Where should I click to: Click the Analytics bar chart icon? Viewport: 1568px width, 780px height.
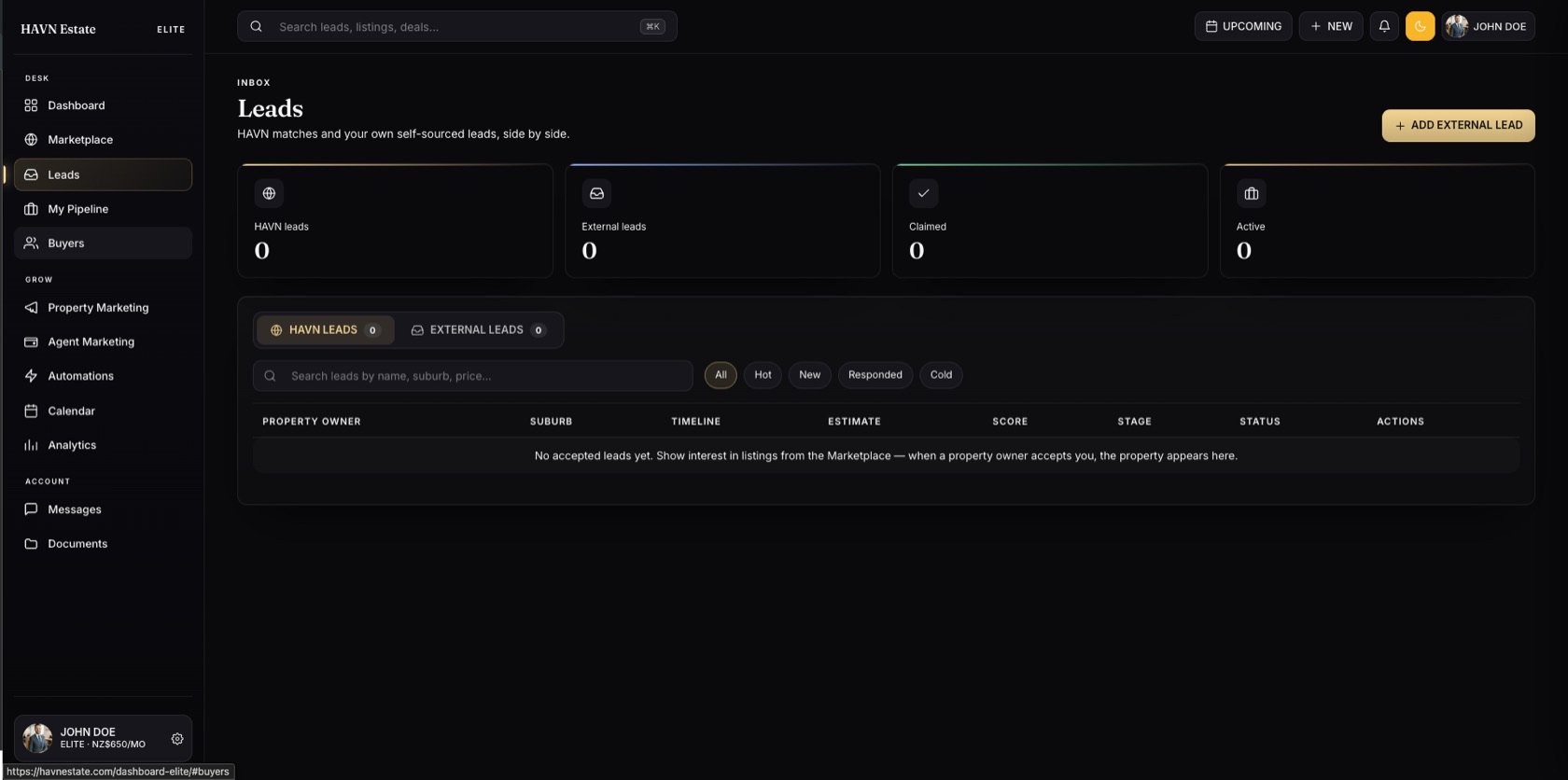click(x=31, y=445)
